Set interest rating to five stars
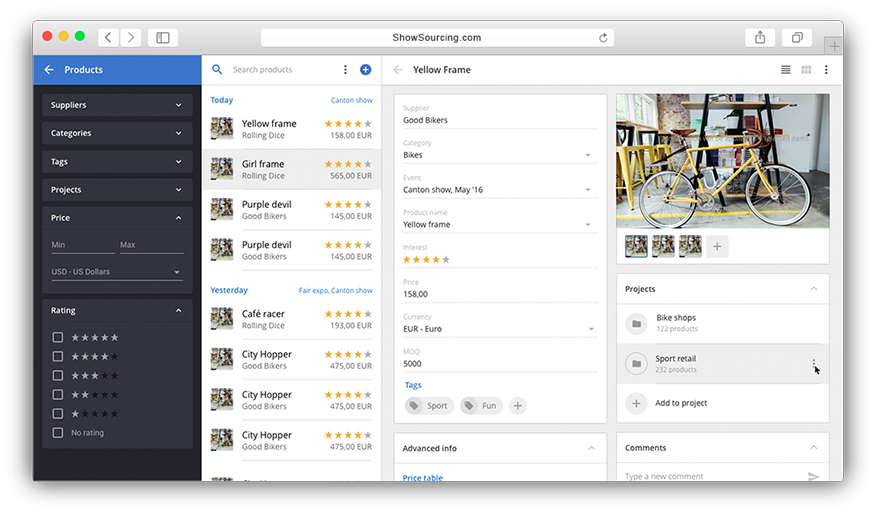 pos(446,259)
